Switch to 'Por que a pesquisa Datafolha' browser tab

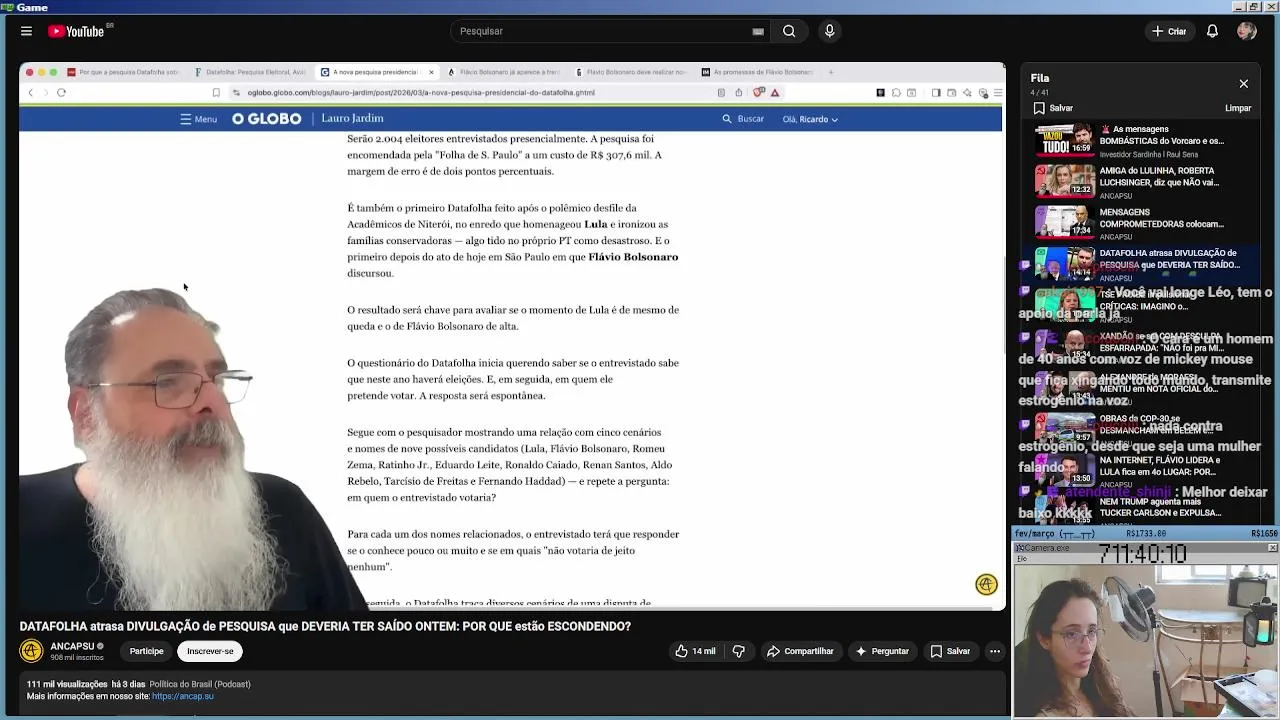pyautogui.click(x=122, y=72)
